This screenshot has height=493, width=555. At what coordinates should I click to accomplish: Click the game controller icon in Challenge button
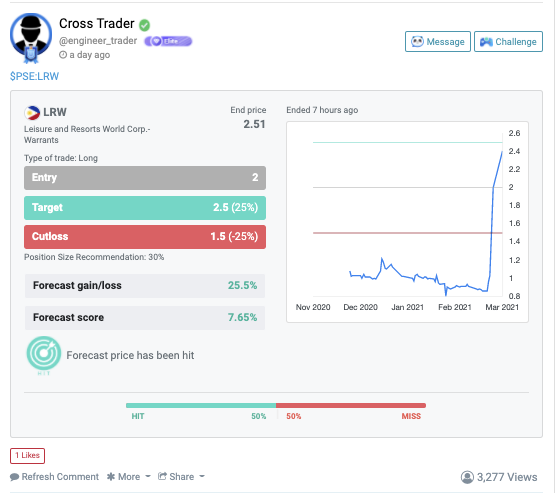[x=486, y=42]
